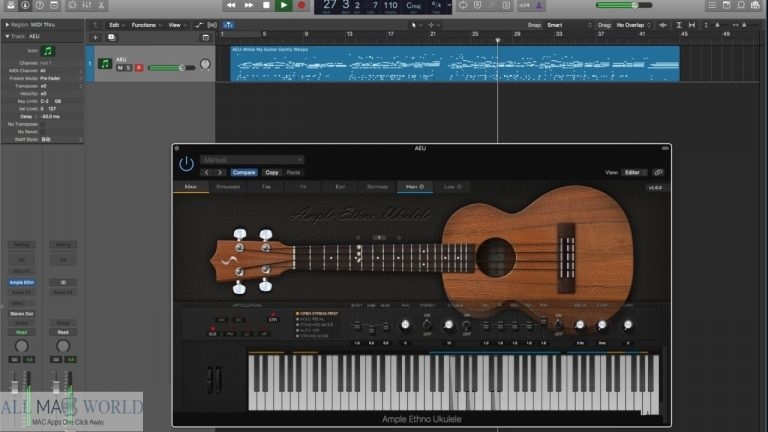Switch to the Tab tab
The height and width of the screenshot is (432, 768).
coord(266,187)
